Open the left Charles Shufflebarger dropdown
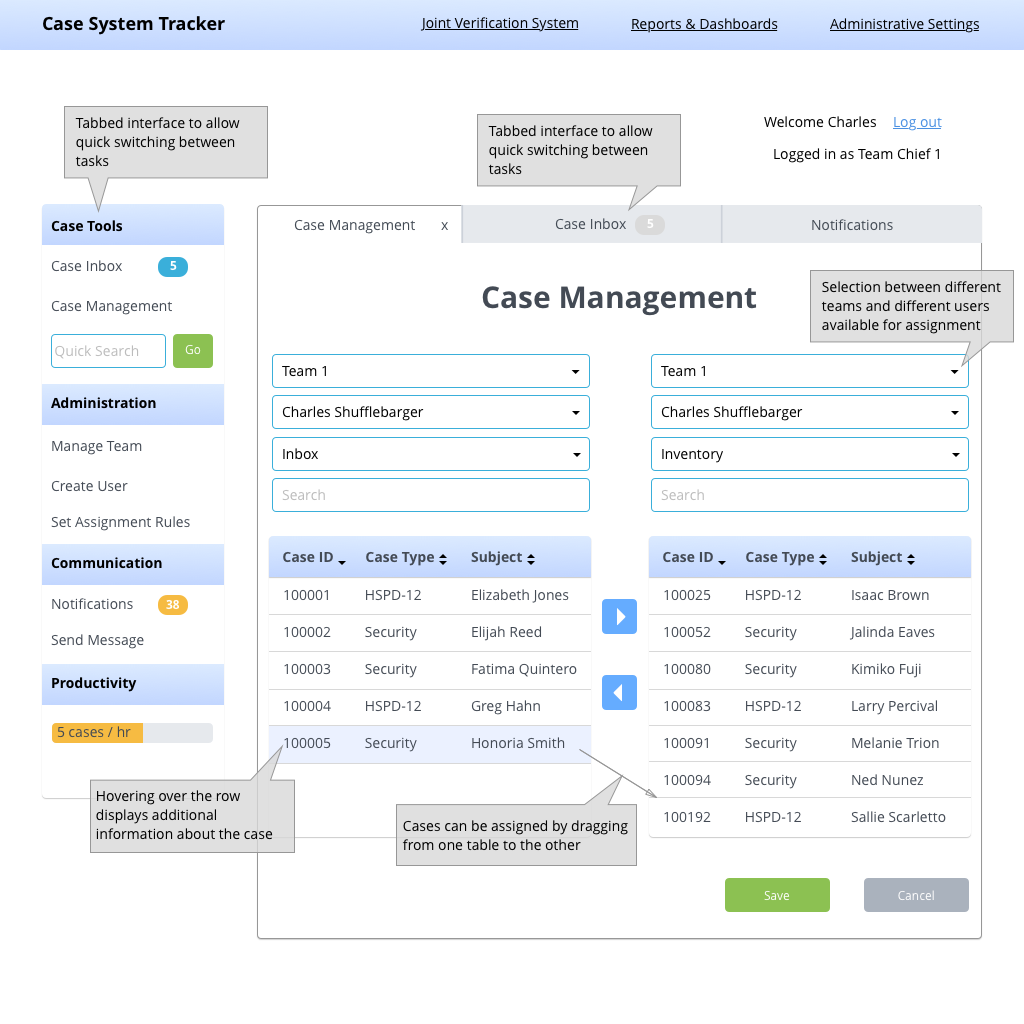Screen dimensions: 1024x1024 (x=431, y=412)
